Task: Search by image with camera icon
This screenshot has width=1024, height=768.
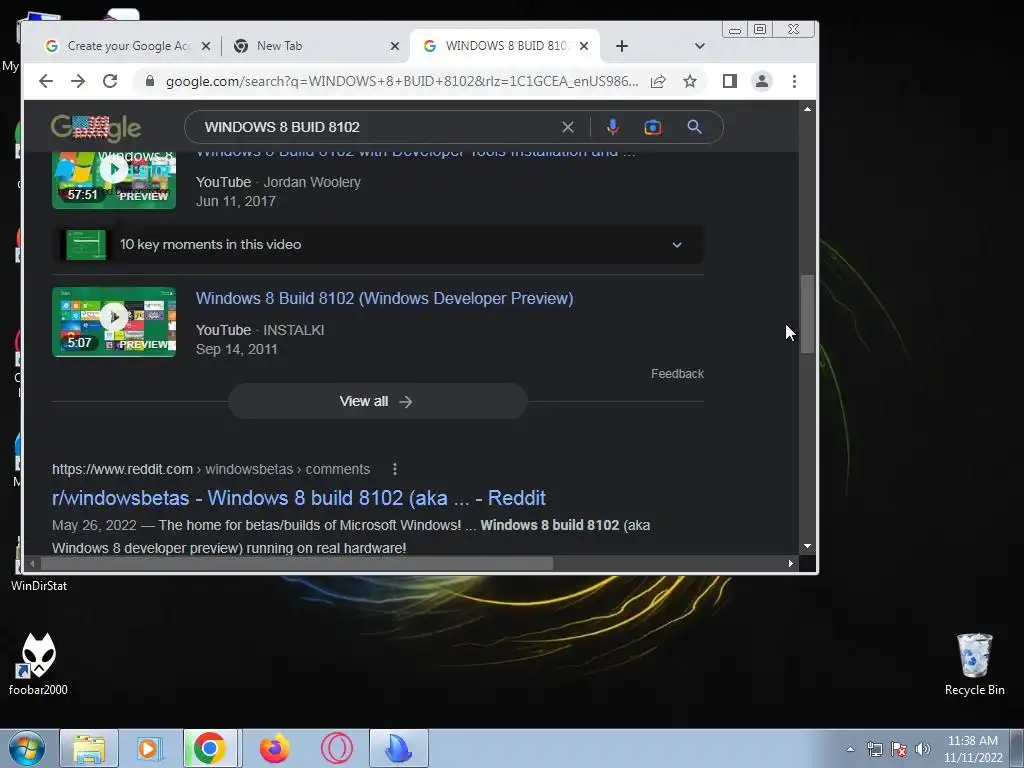Action: point(652,127)
